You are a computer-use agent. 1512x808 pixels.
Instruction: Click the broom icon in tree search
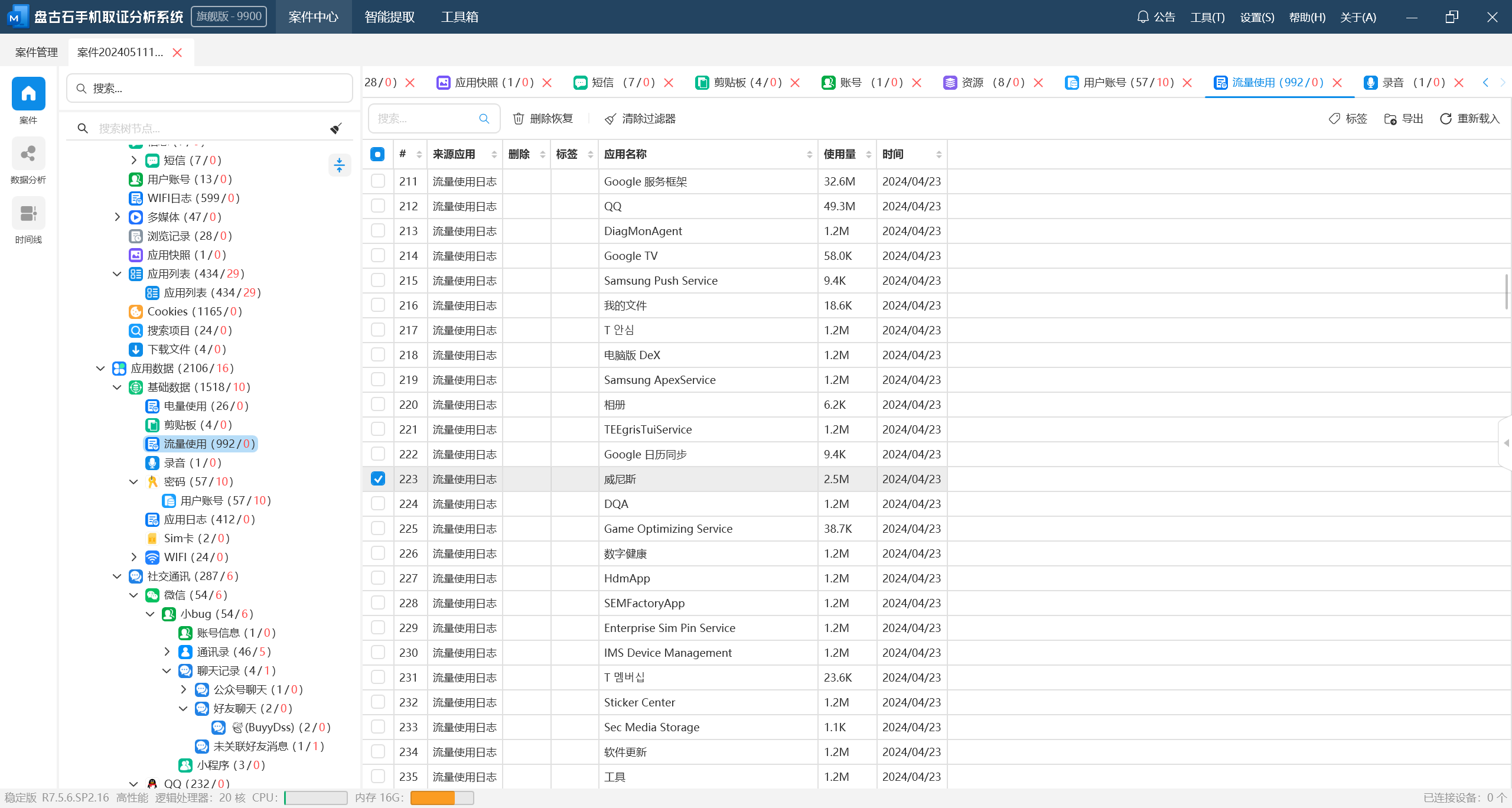coord(336,128)
